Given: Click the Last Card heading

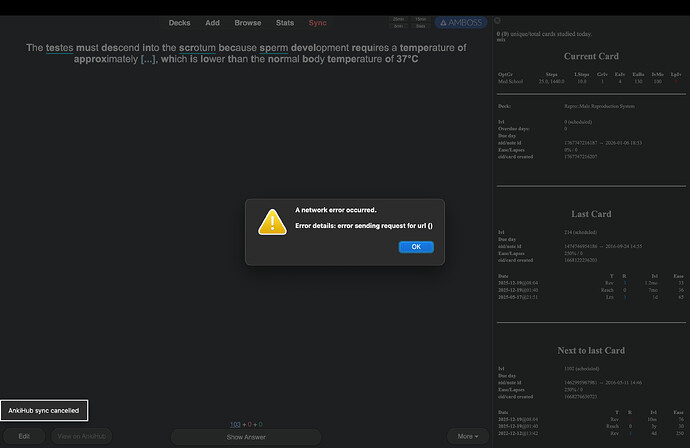Looking at the screenshot, I should pyautogui.click(x=590, y=213).
